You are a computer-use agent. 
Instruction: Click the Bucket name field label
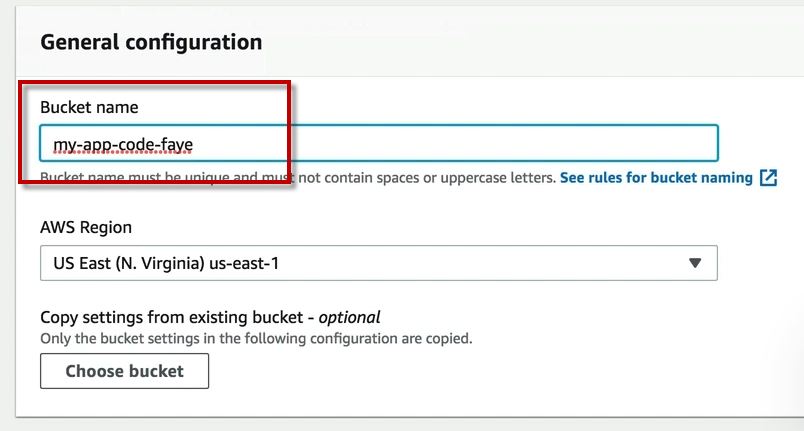pos(89,107)
